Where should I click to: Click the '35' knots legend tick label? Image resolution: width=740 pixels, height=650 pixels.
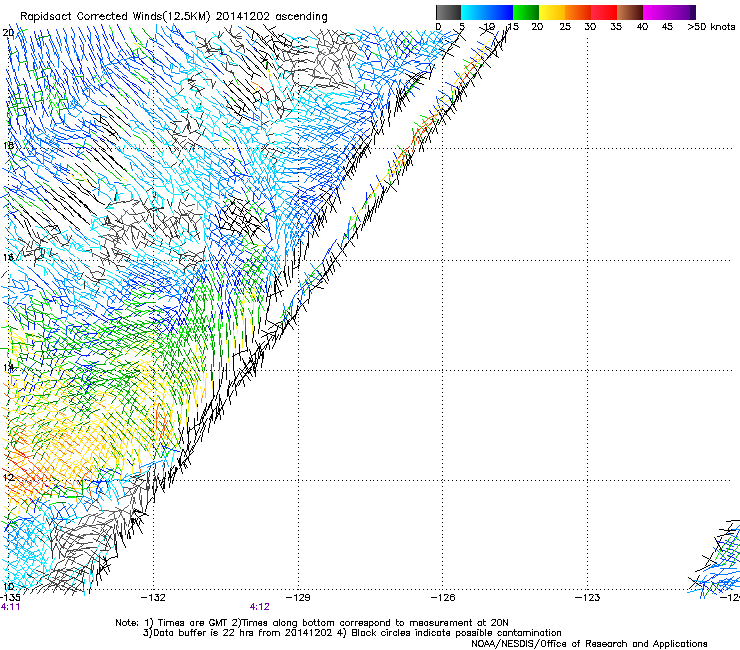tap(616, 27)
